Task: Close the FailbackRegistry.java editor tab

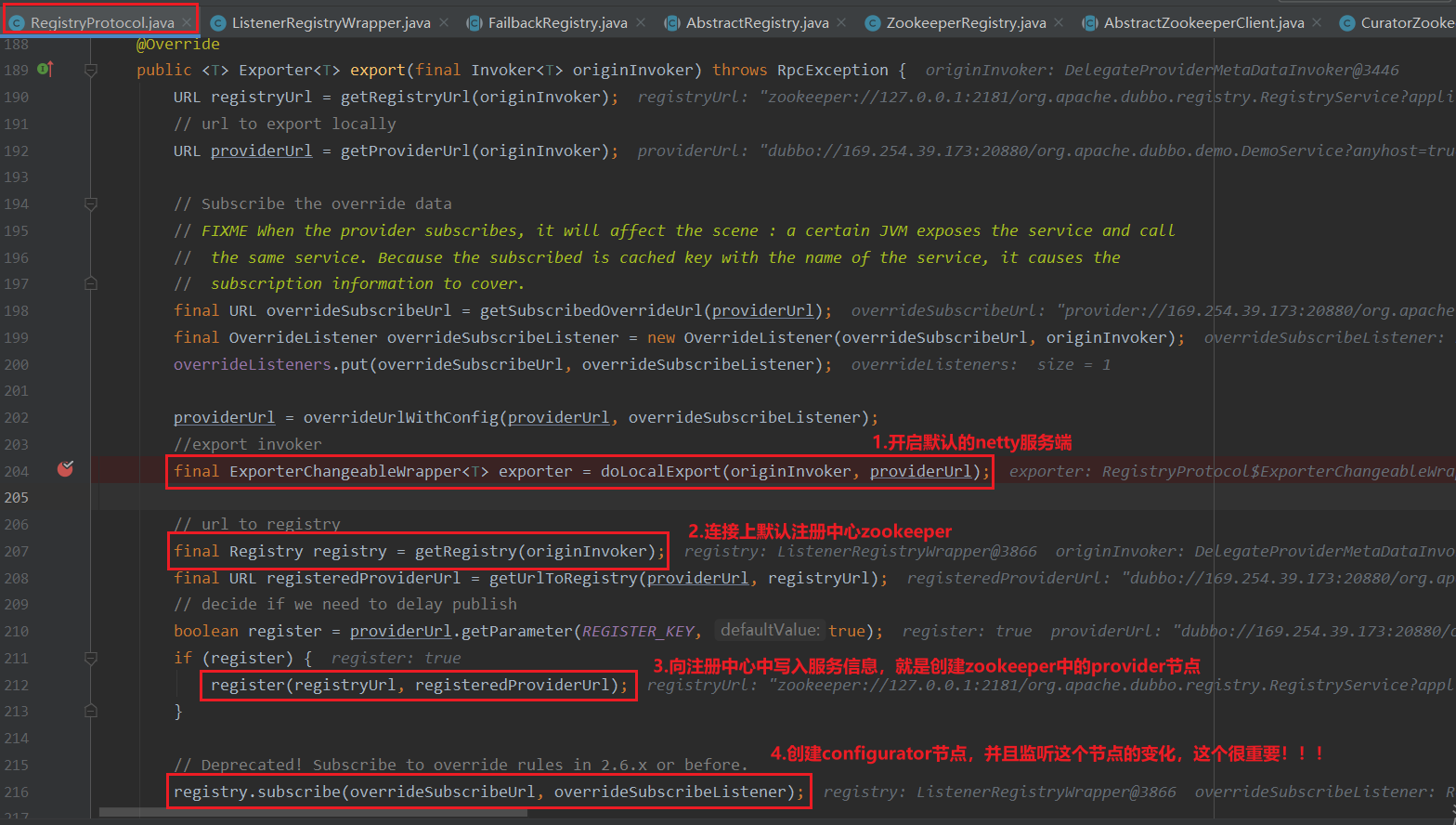Action: pos(641,22)
